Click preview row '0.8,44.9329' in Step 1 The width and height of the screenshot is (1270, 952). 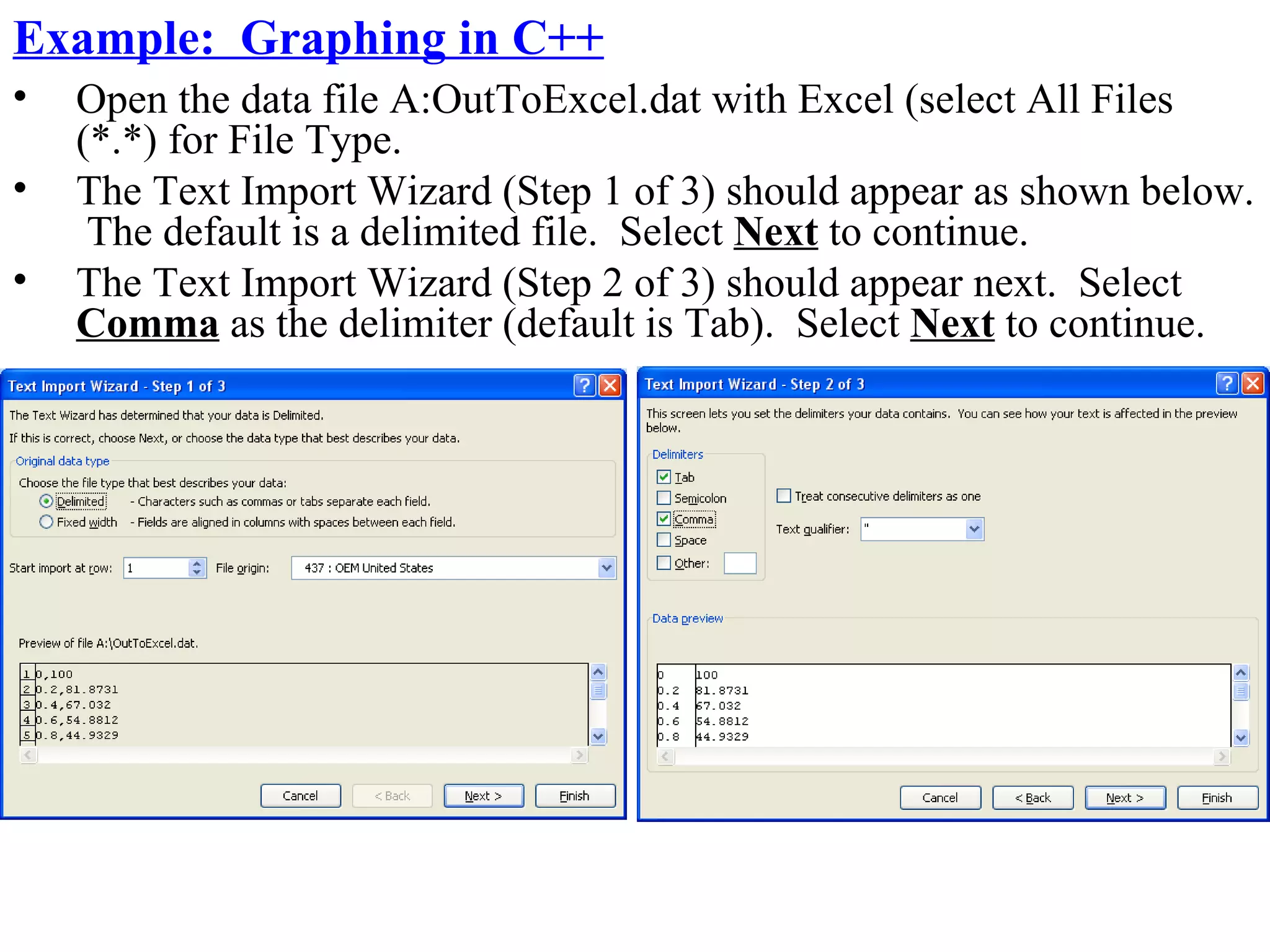pyautogui.click(x=77, y=735)
